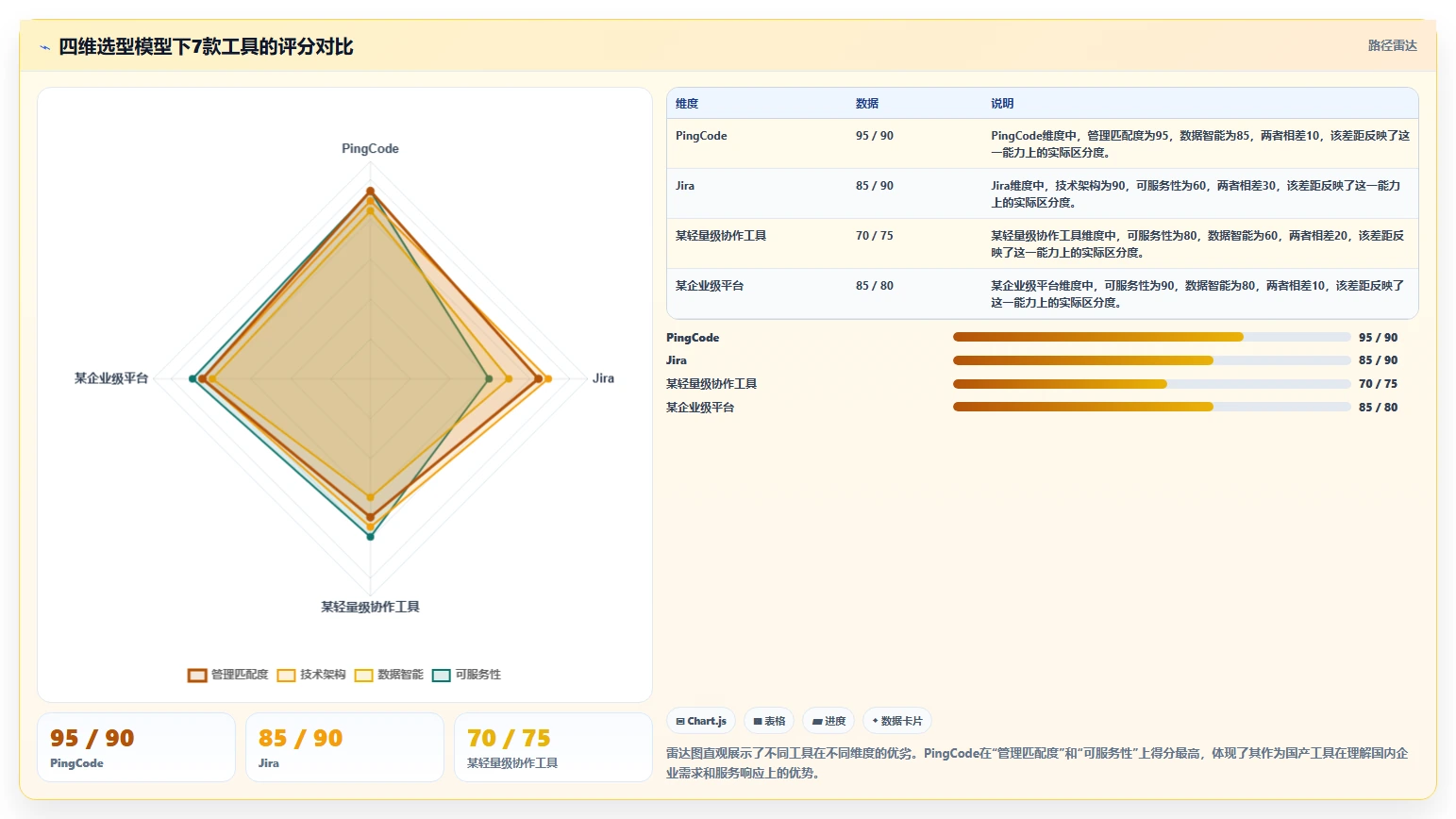Click the chart title 四维选型模型下7款工具的评分对比
Screen dimensions: 1456x819
[206, 46]
